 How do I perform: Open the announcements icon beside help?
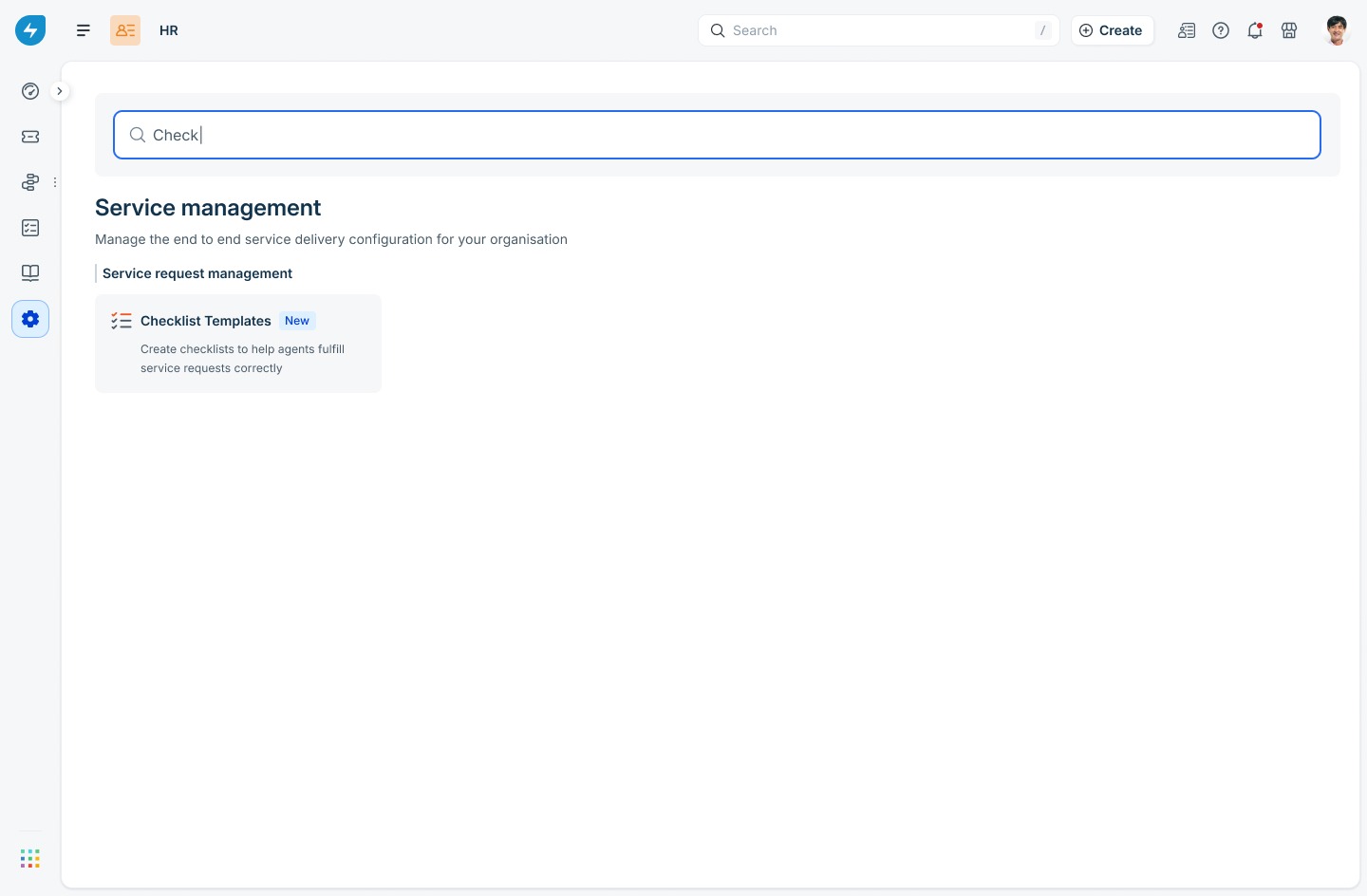[x=1187, y=30]
